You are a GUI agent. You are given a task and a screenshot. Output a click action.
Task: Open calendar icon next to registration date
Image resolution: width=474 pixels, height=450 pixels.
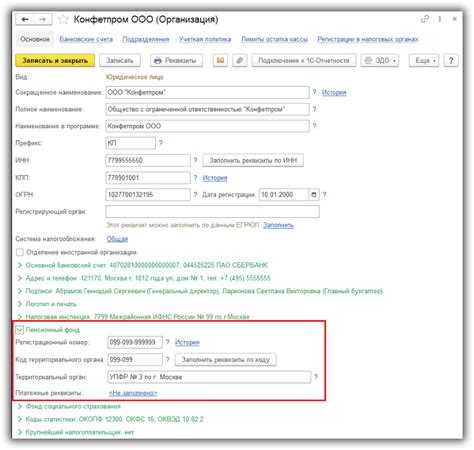[314, 195]
